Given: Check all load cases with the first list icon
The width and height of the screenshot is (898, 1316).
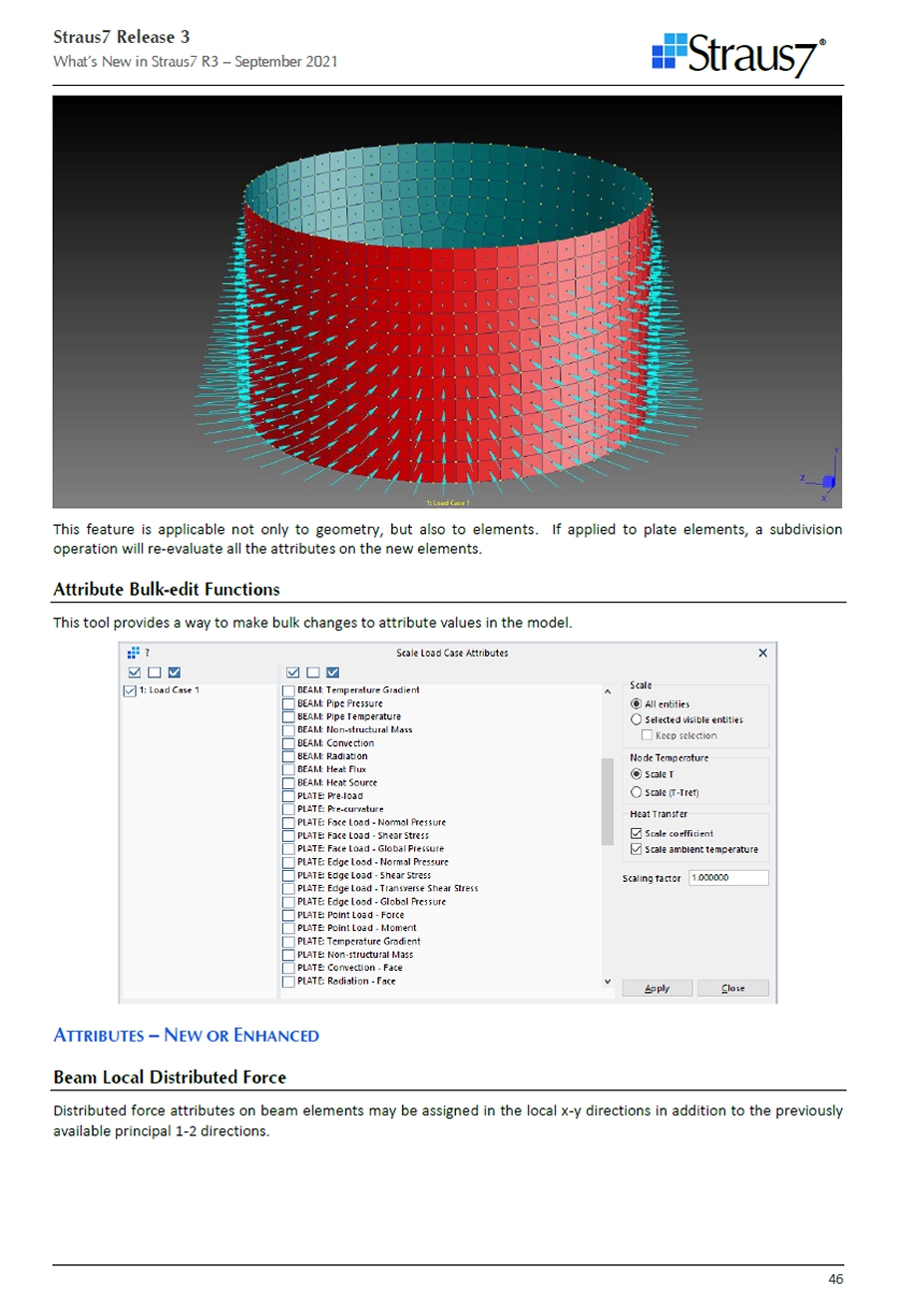Looking at the screenshot, I should tap(135, 672).
